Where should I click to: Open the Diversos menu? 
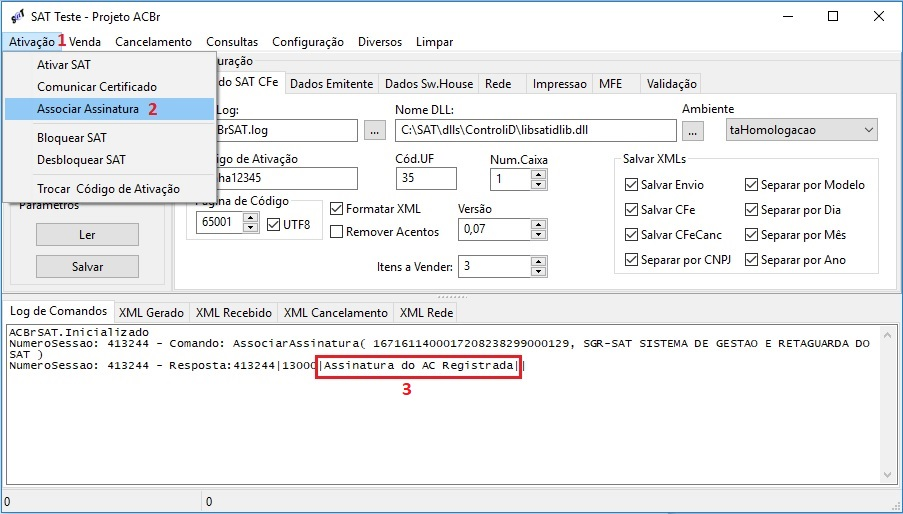coord(380,42)
